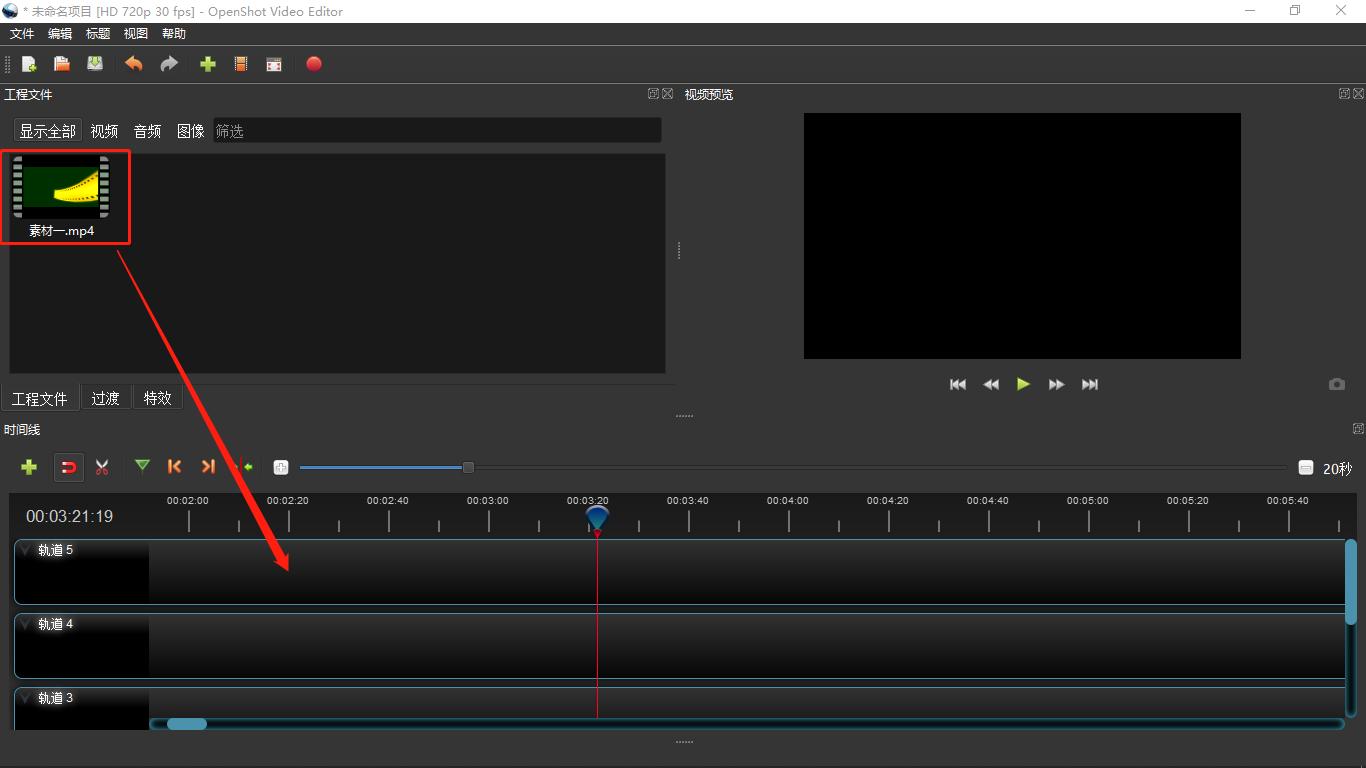Click the 20秒 zoom level label

click(1337, 468)
